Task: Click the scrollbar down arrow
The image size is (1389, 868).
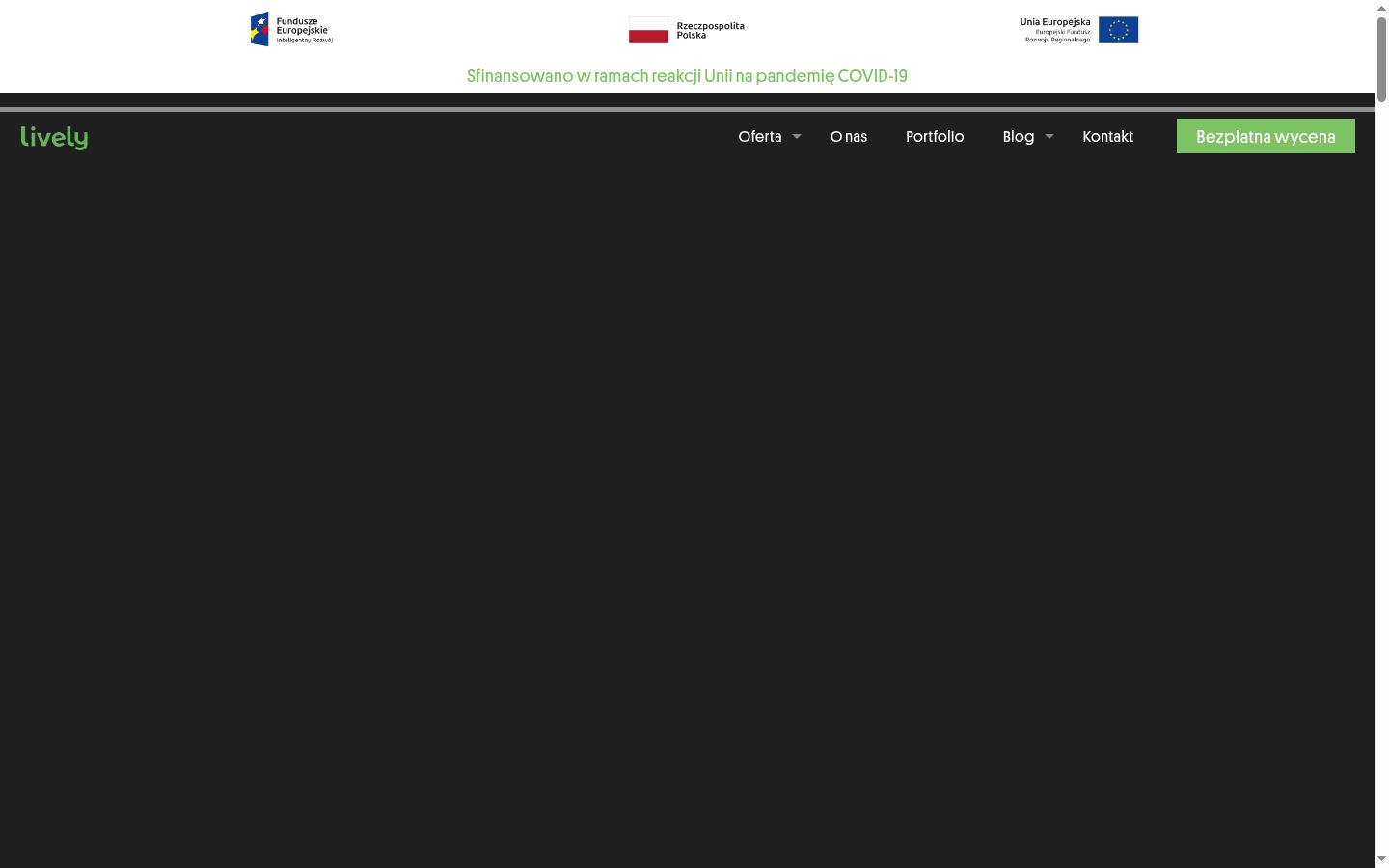Action: (1381, 859)
